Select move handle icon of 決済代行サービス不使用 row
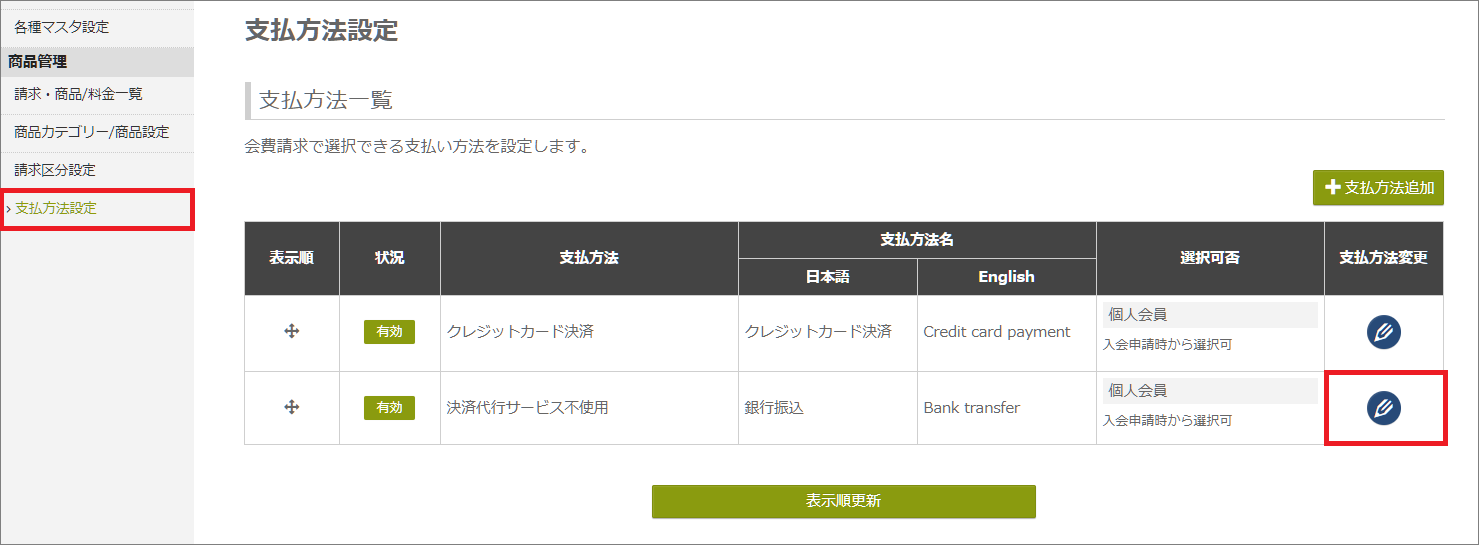Viewport: 1479px width, 545px height. click(292, 407)
